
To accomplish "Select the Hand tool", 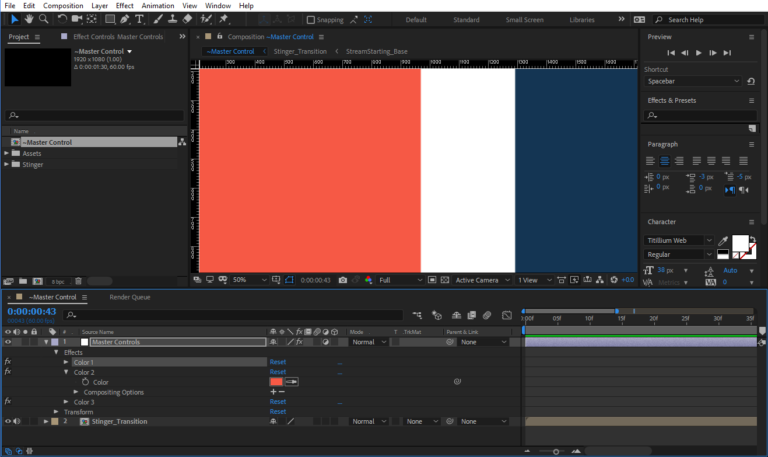I will coord(29,19).
